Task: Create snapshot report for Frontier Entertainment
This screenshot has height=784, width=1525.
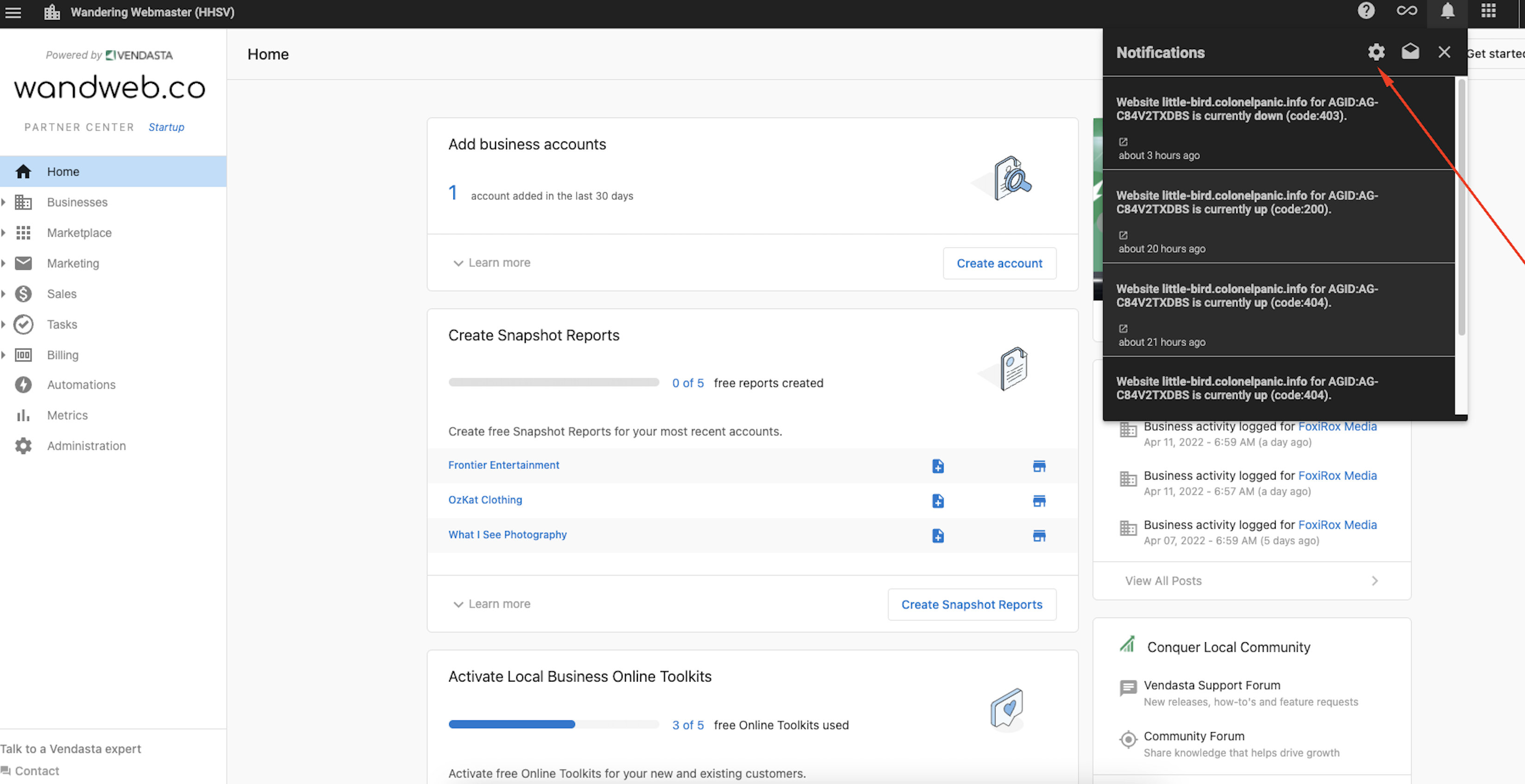Action: tap(937, 466)
